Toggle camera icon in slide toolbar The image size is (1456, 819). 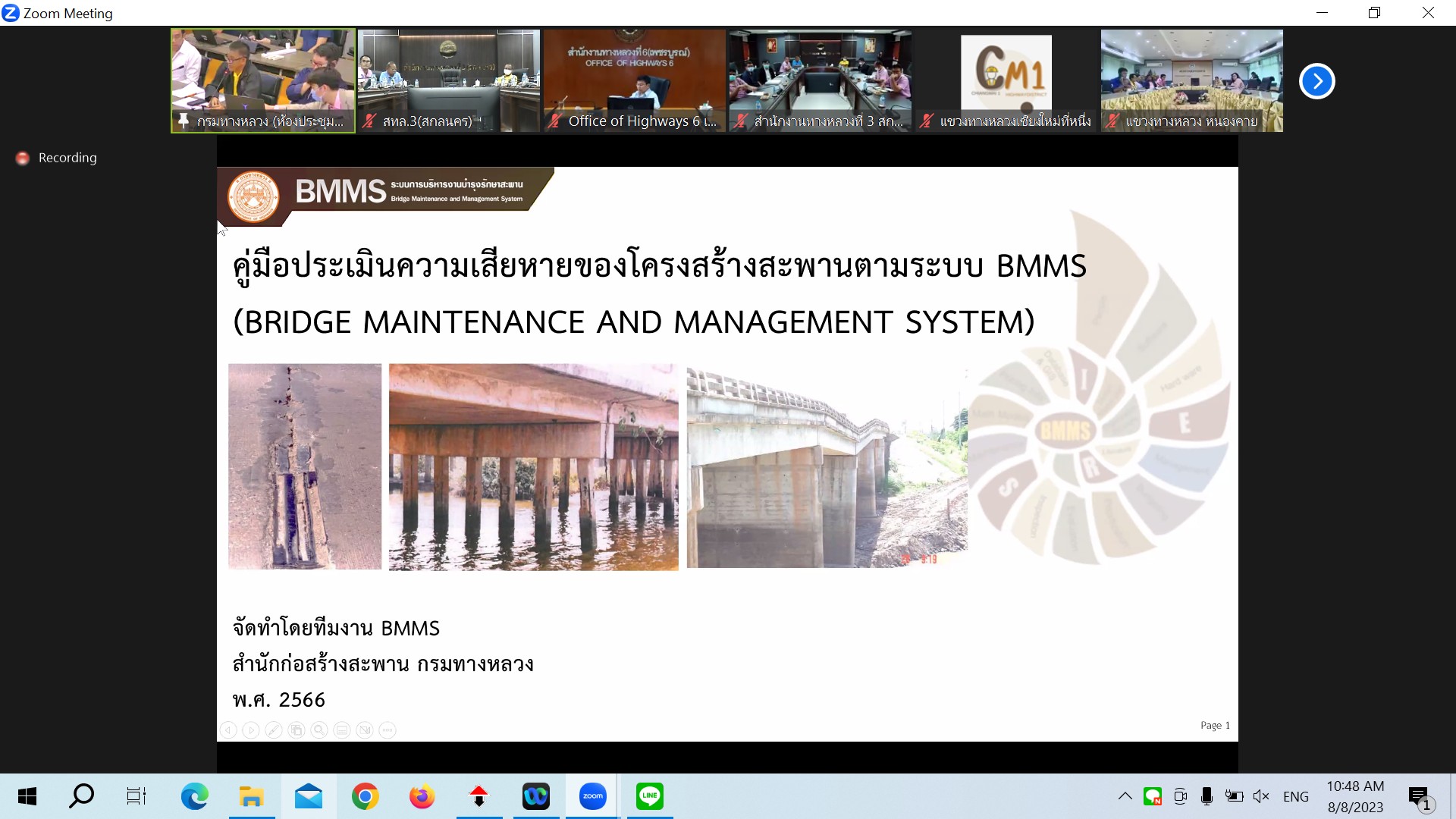365,730
